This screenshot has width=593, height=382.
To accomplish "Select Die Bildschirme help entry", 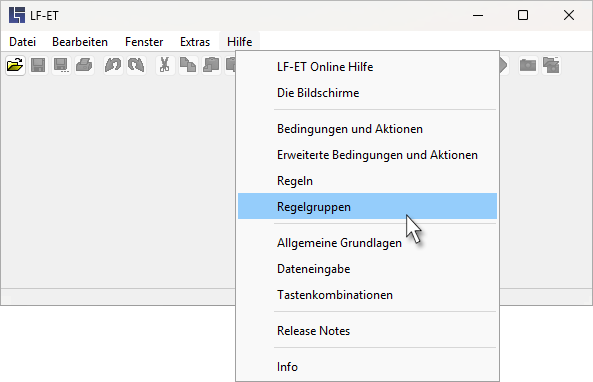I will (x=367, y=93).
